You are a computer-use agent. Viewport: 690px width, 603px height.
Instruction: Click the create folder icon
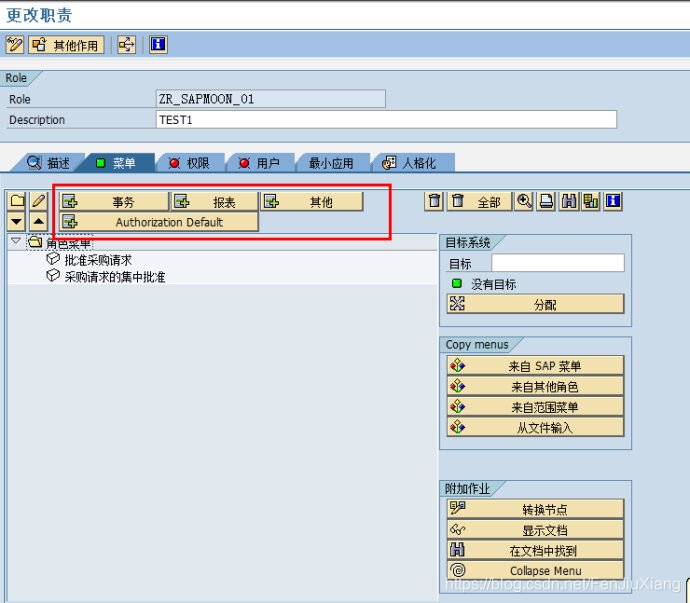tap(17, 201)
